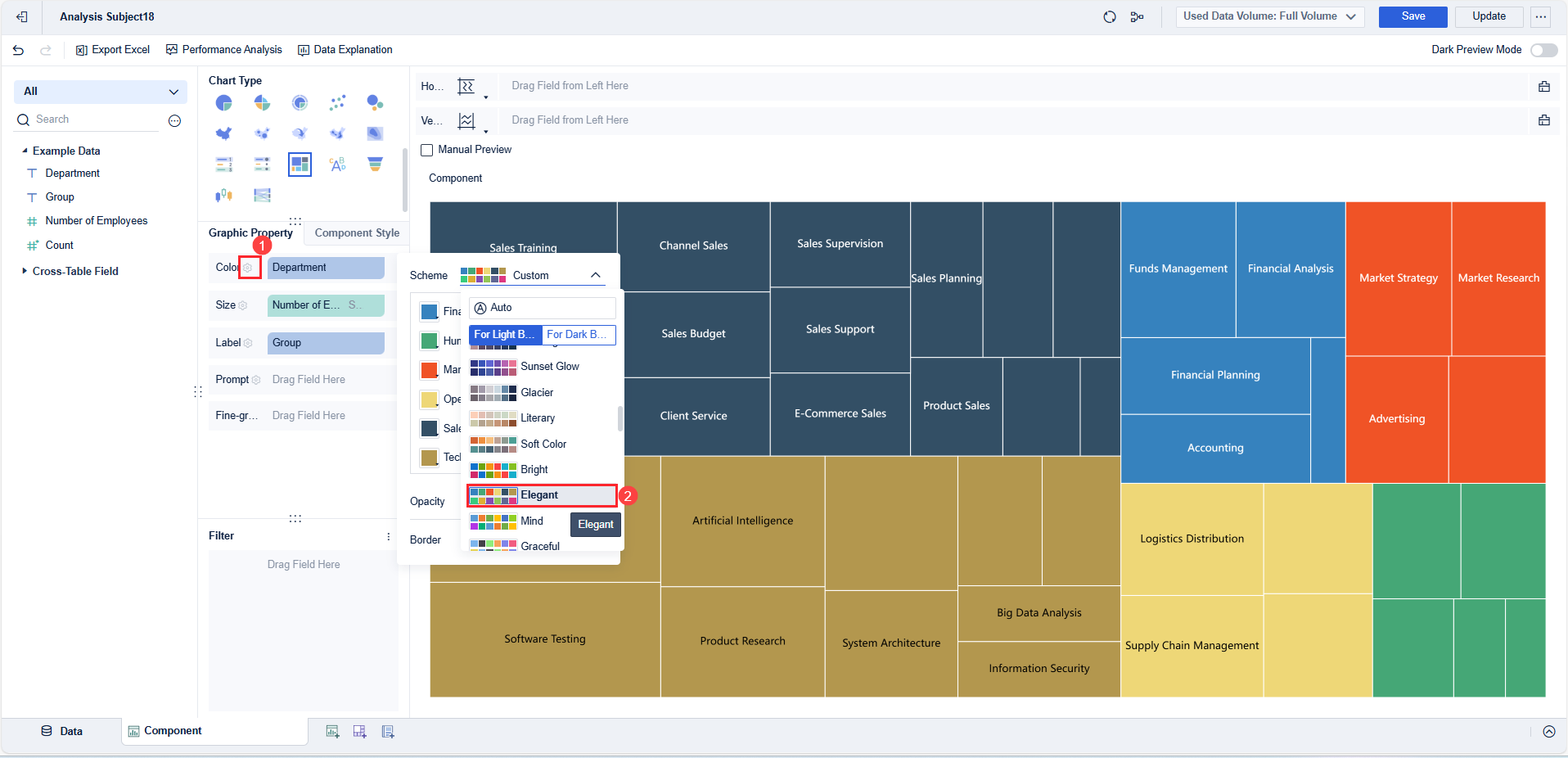Image resolution: width=1568 pixels, height=758 pixels.
Task: Choose the point map chart type
Action: [262, 133]
